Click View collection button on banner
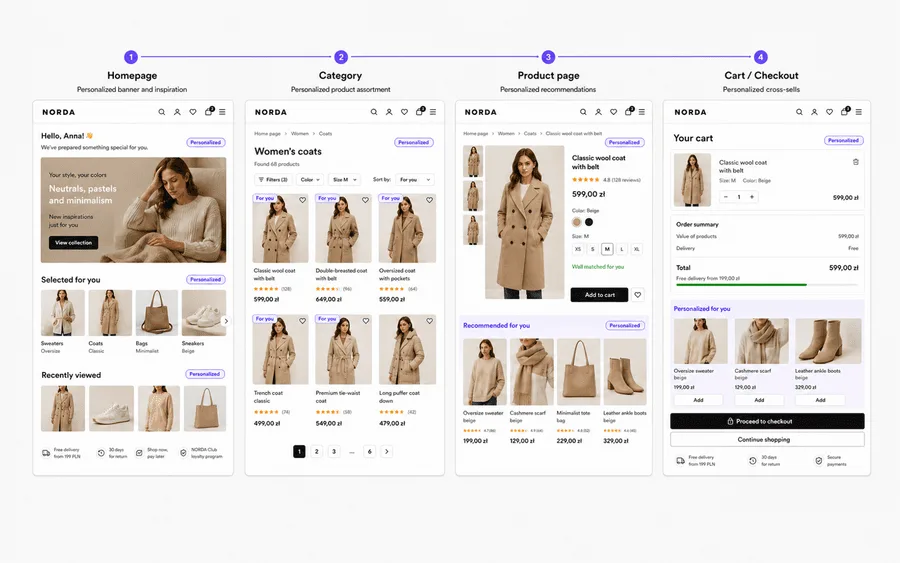This screenshot has height=563, width=900. pos(73,243)
